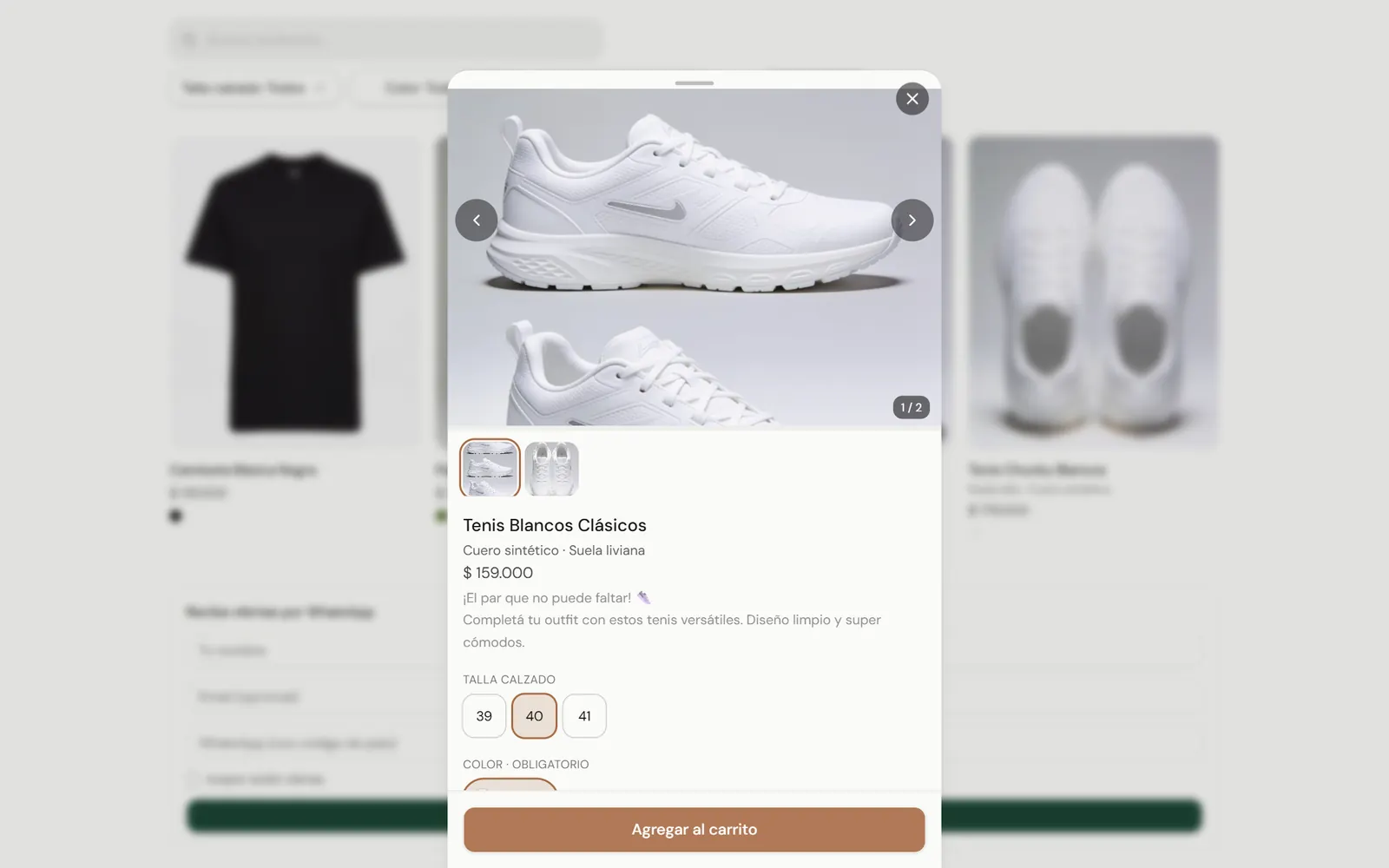
Task: Click the COLOR · OBLIGATORIO label
Action: pos(526,765)
